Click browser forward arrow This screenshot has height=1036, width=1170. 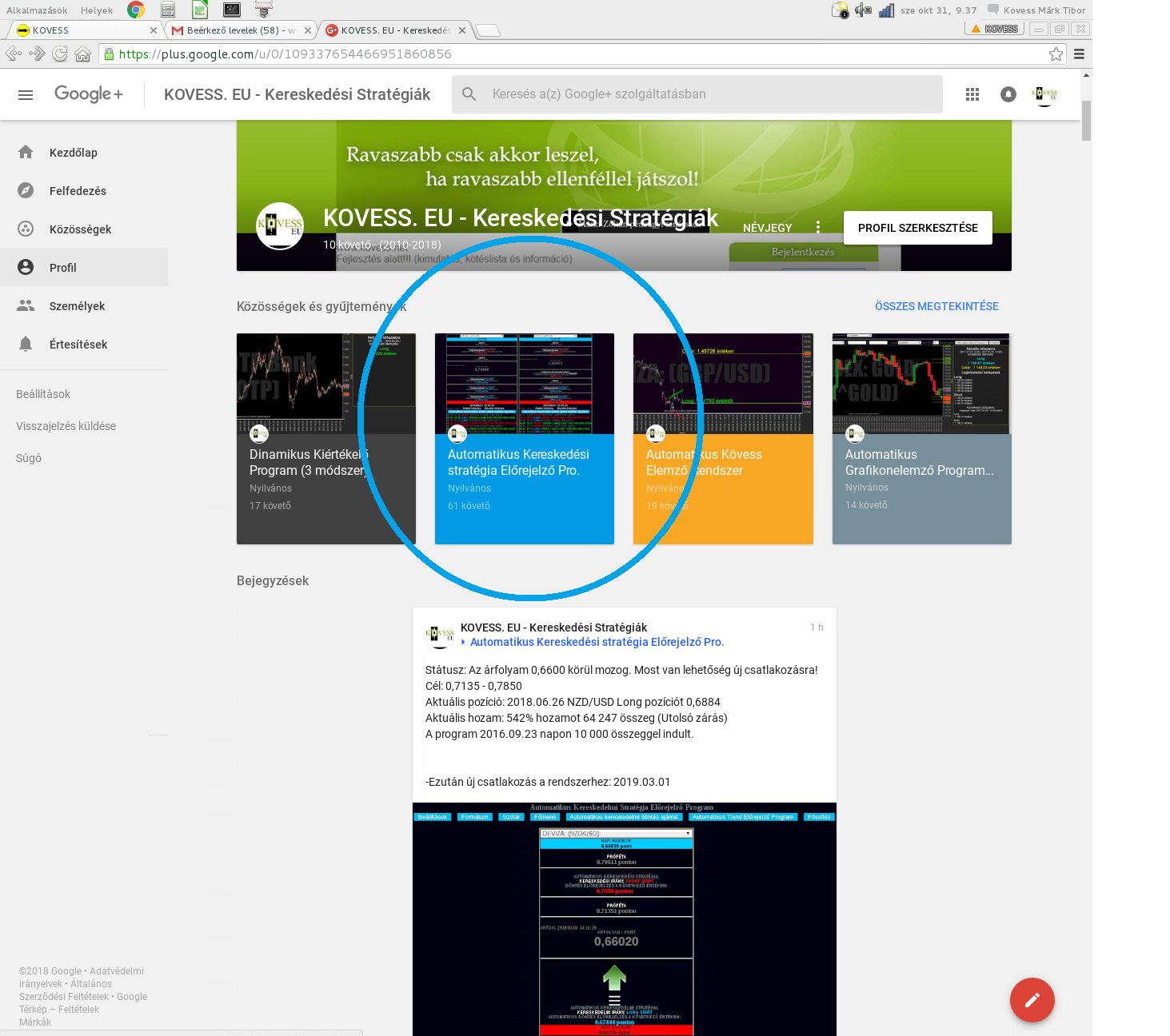coord(37,54)
